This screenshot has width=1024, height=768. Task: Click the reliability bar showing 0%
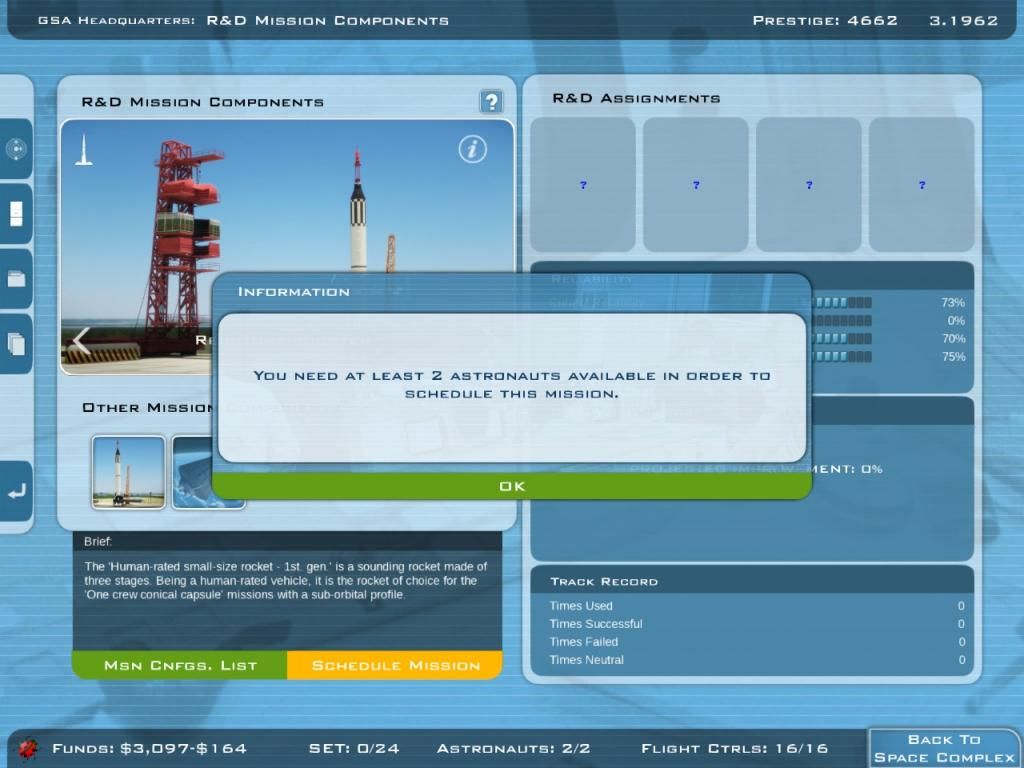pyautogui.click(x=841, y=321)
